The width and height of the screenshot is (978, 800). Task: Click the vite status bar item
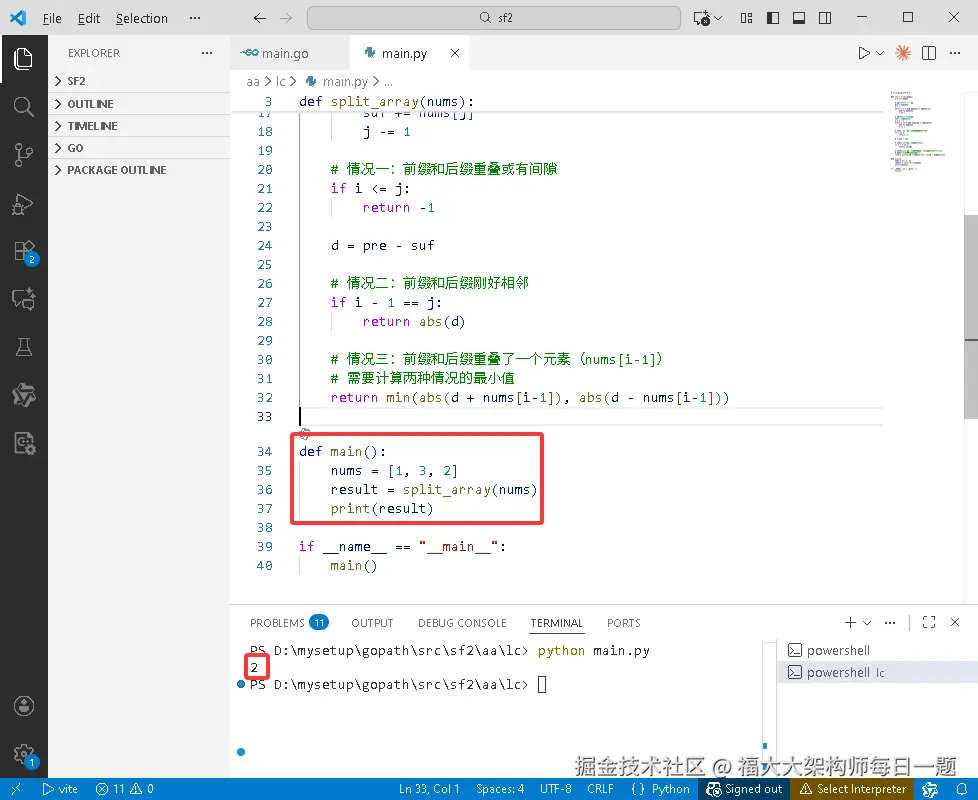(60, 789)
